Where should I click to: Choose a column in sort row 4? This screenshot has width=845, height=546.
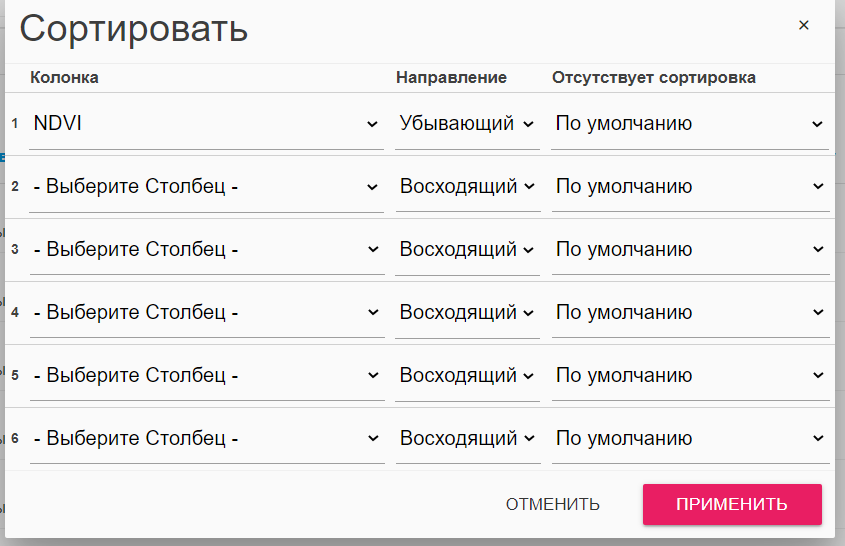(206, 313)
